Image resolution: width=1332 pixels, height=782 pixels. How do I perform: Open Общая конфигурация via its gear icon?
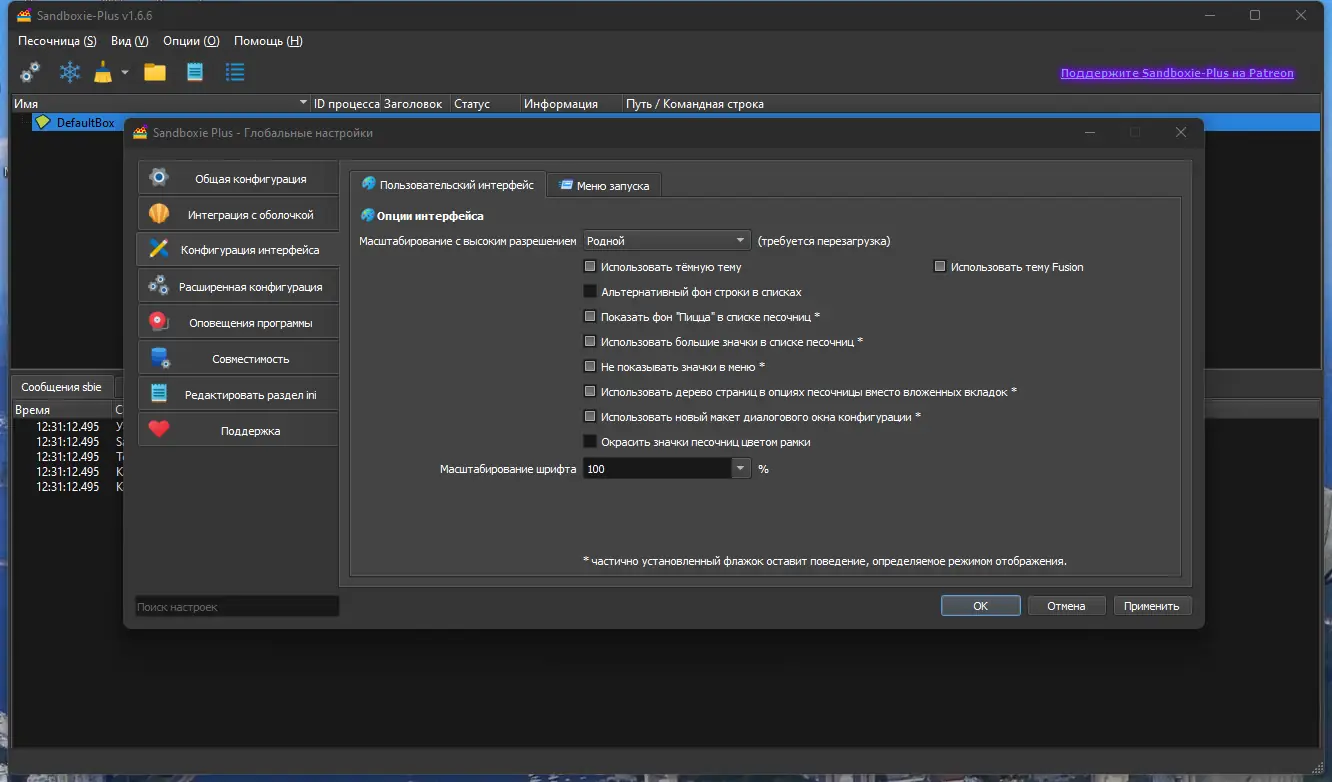click(159, 179)
